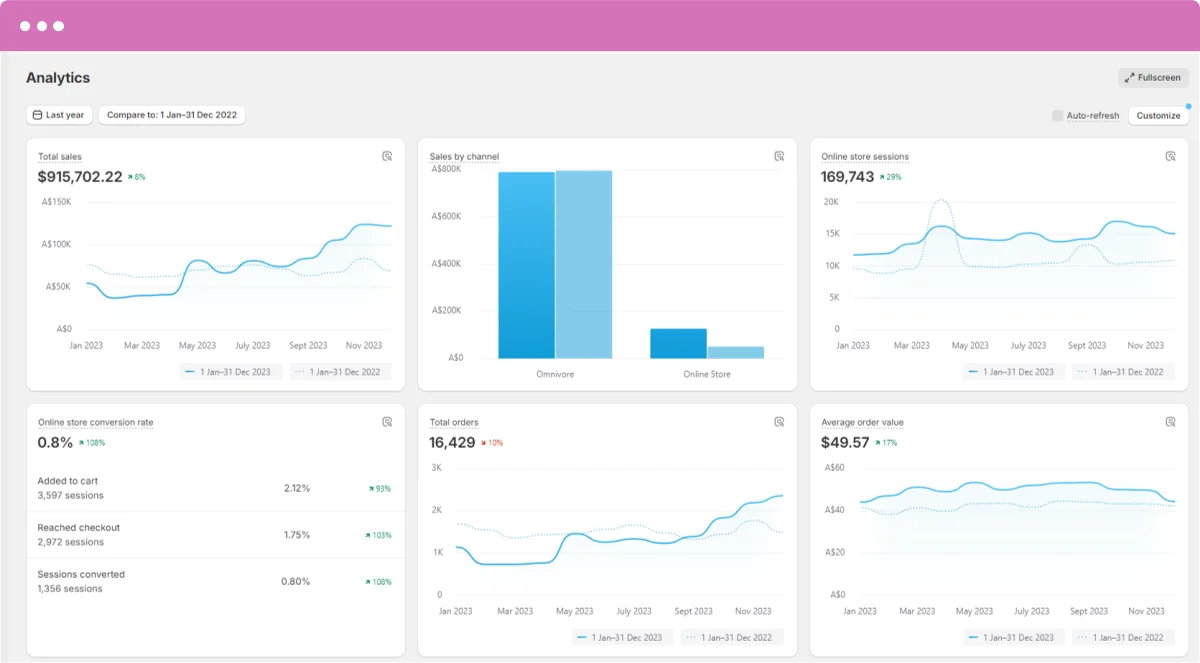Screen dimensions: 1200x663
Task: Hide the 2022 series on Online store sessions
Action: pos(1122,371)
